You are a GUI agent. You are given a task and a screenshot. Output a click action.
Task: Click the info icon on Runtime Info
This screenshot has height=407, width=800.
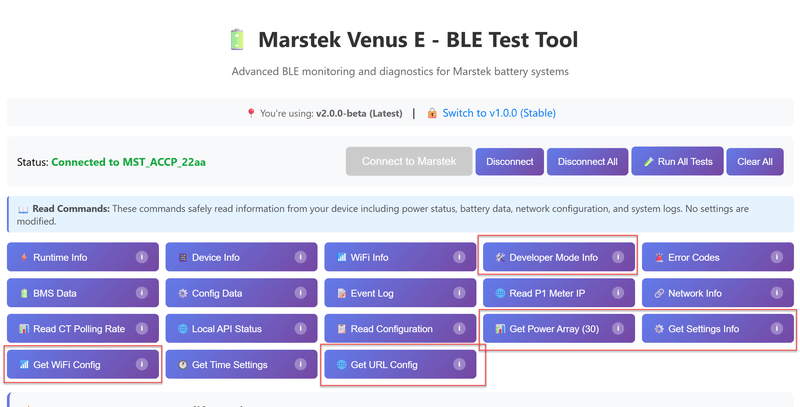click(x=142, y=257)
